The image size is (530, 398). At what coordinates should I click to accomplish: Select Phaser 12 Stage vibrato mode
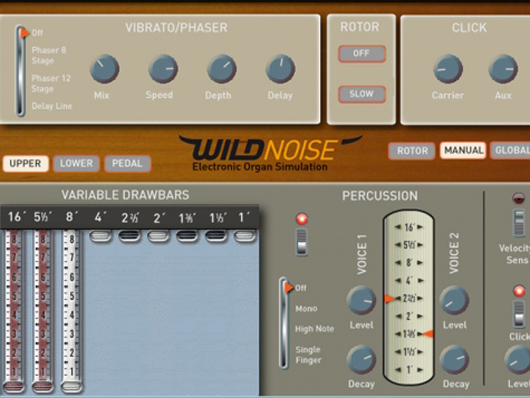point(51,84)
